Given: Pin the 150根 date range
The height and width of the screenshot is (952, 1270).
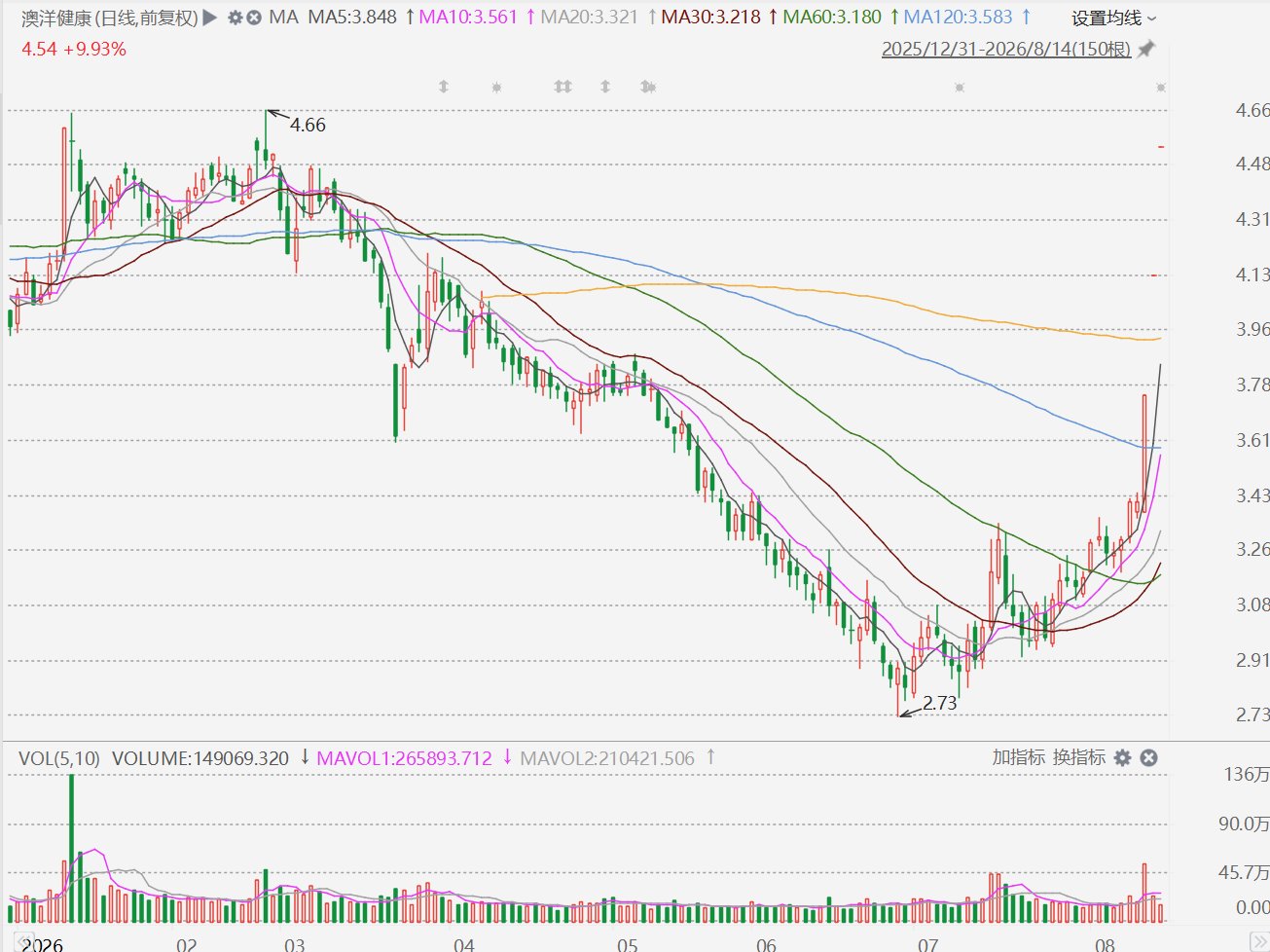Looking at the screenshot, I should (1146, 49).
